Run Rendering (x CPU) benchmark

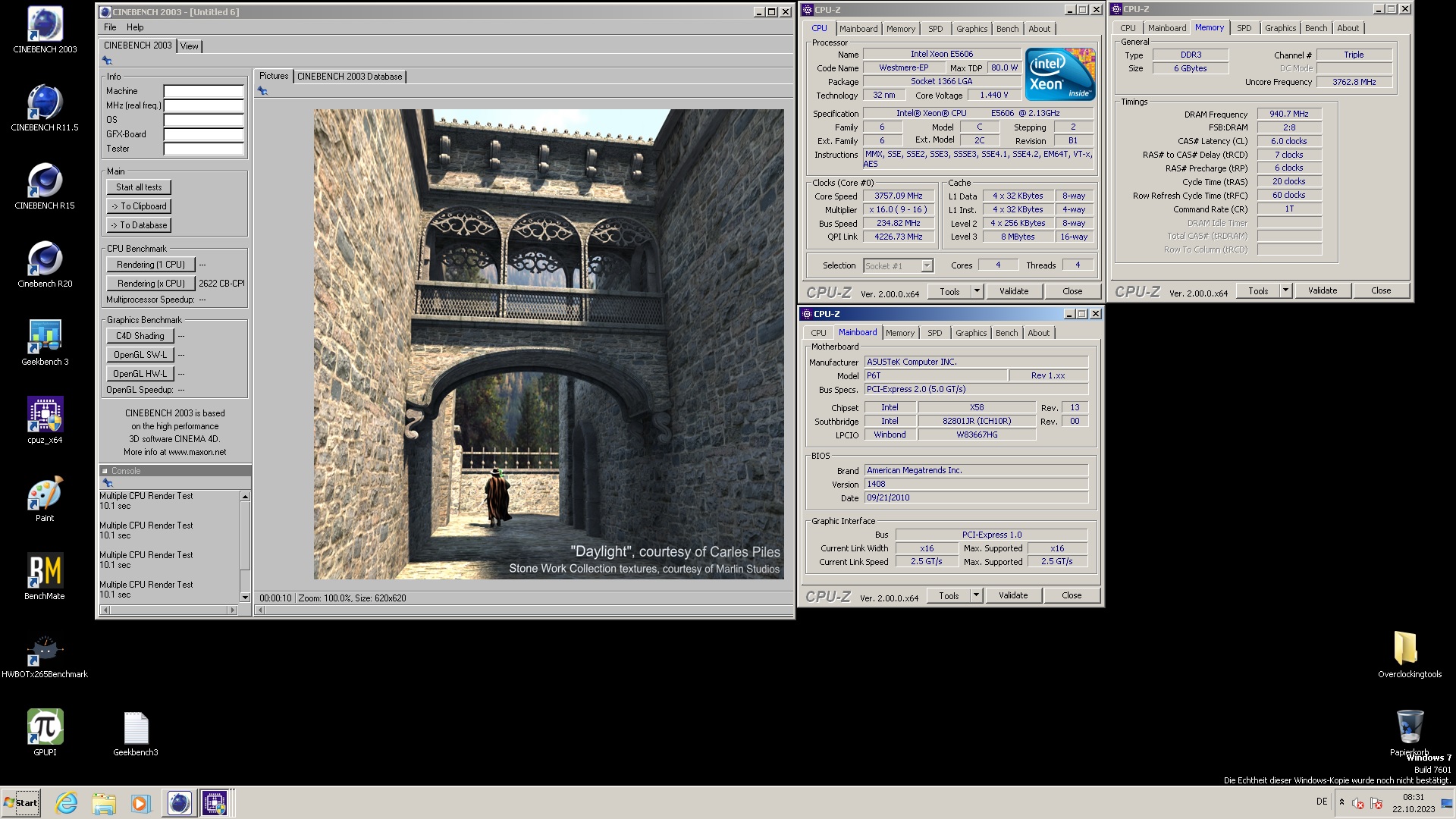click(x=151, y=284)
